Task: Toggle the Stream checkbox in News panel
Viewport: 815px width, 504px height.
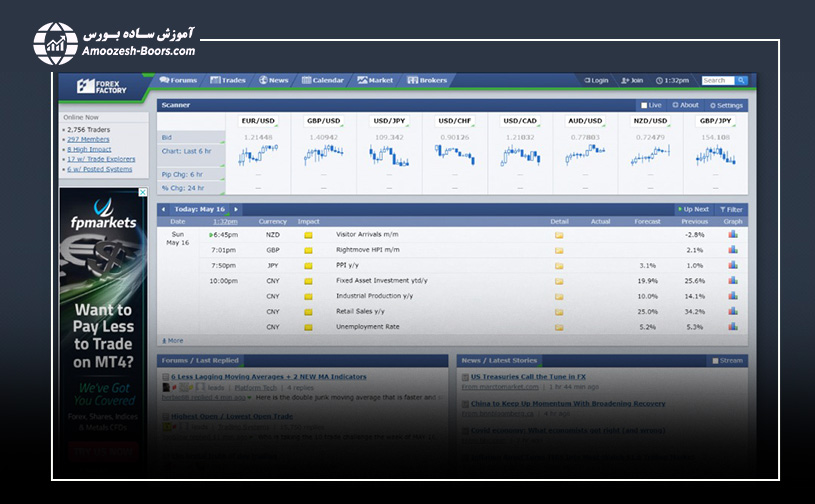Action: coord(714,360)
